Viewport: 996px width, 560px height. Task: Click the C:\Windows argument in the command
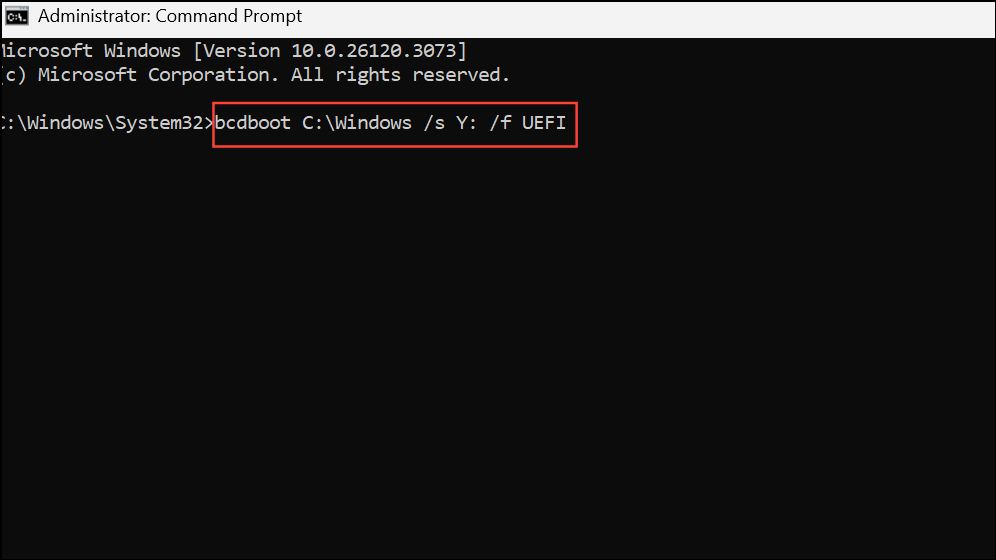[x=357, y=123]
